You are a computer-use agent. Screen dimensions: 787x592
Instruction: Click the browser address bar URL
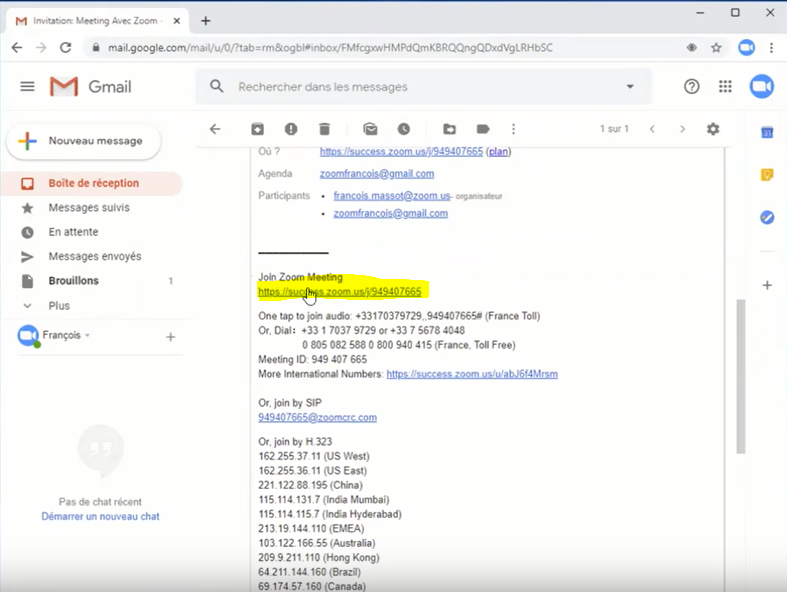pyautogui.click(x=330, y=48)
